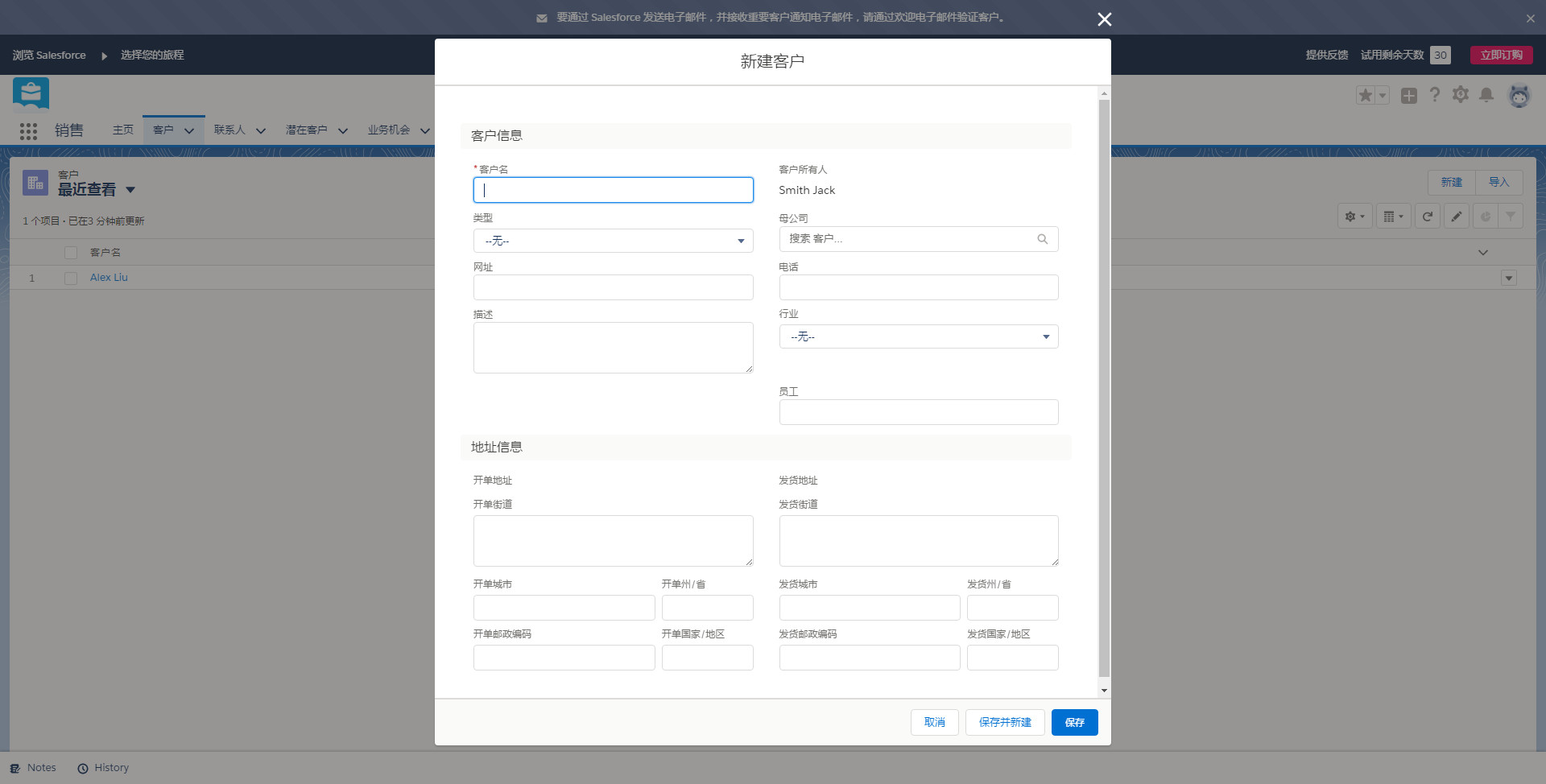This screenshot has width=1546, height=784.
Task: Open the Alex Liu account link
Action: (109, 278)
